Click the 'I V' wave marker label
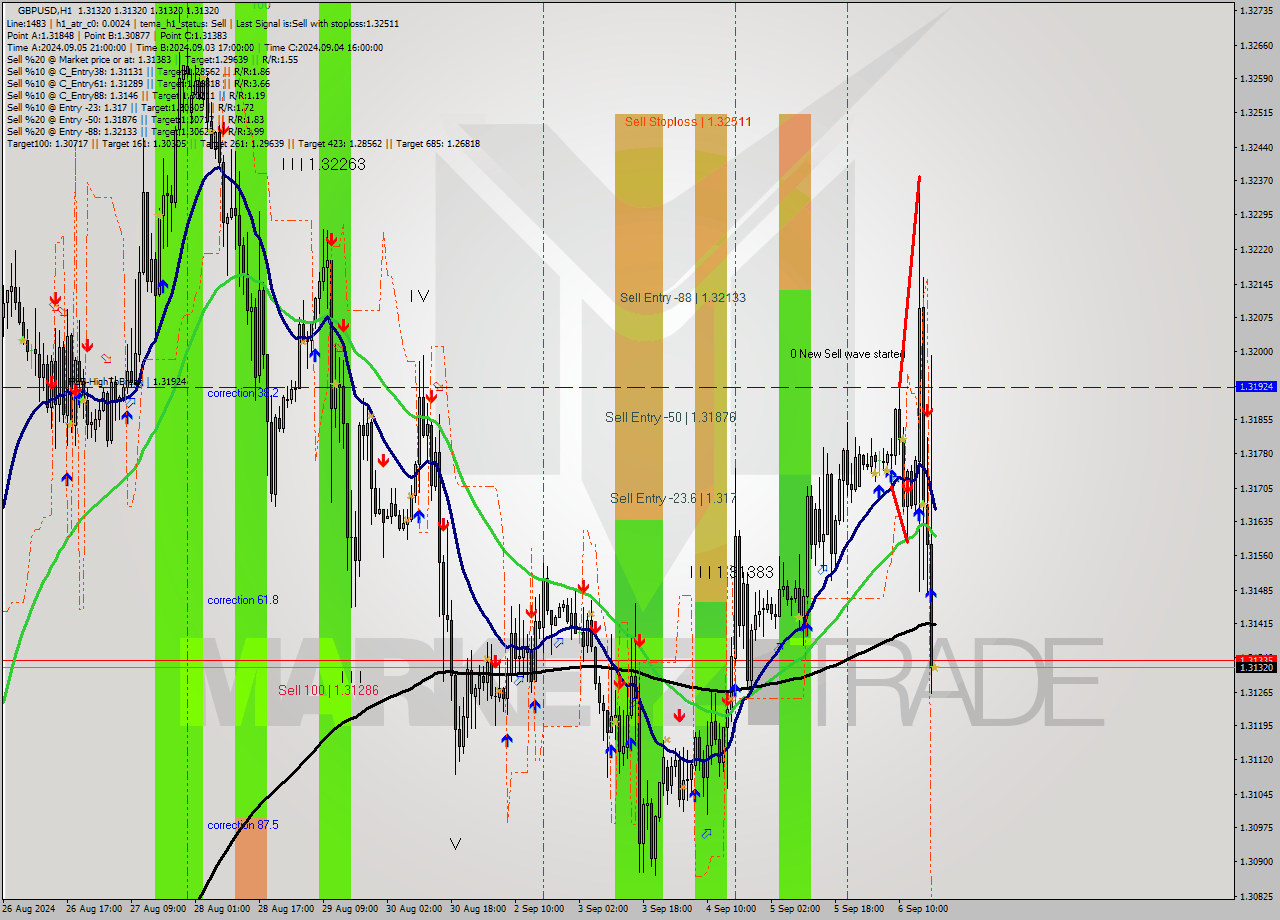Image resolution: width=1280 pixels, height=920 pixels. point(419,295)
